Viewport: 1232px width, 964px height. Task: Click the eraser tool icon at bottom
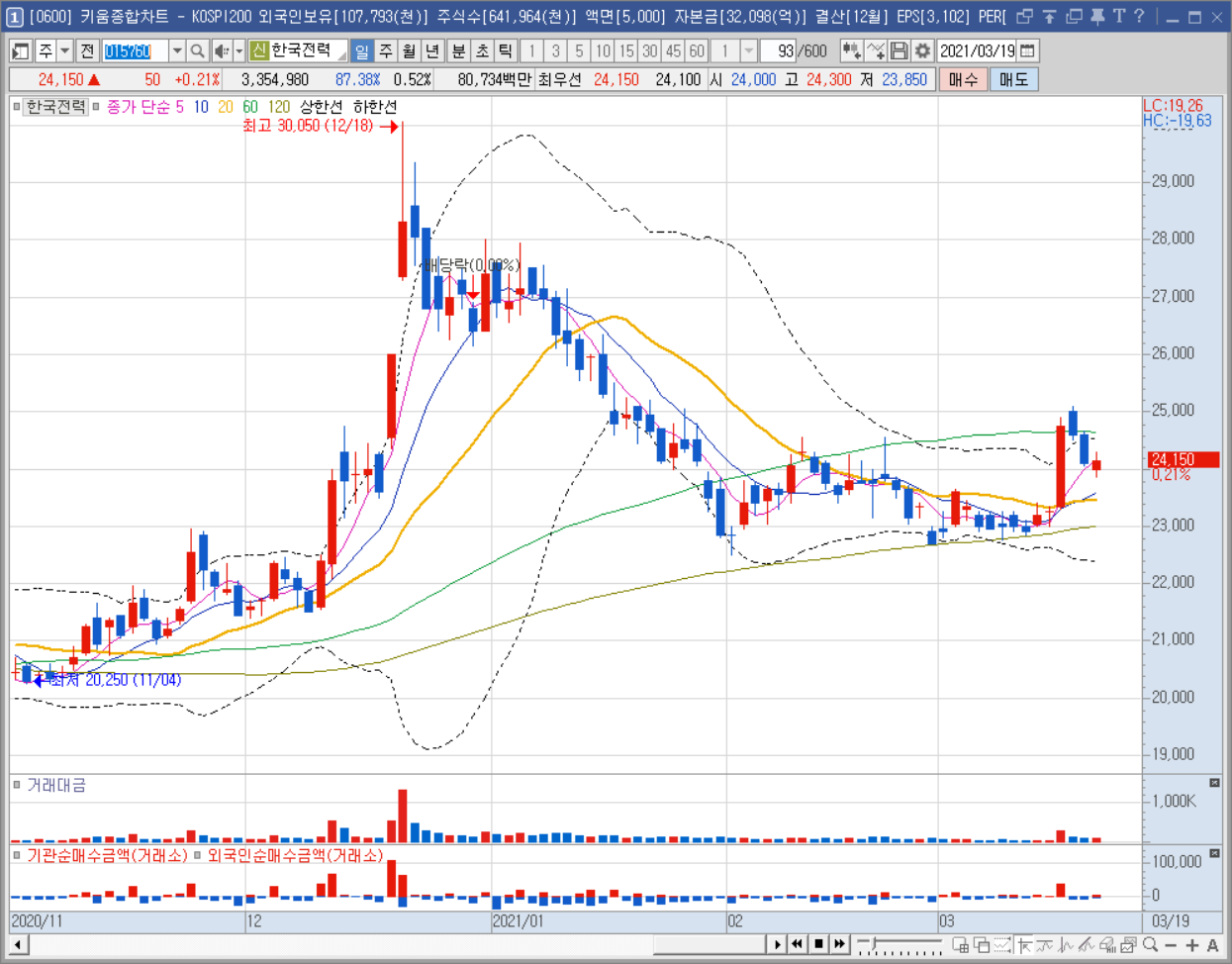point(1107,945)
